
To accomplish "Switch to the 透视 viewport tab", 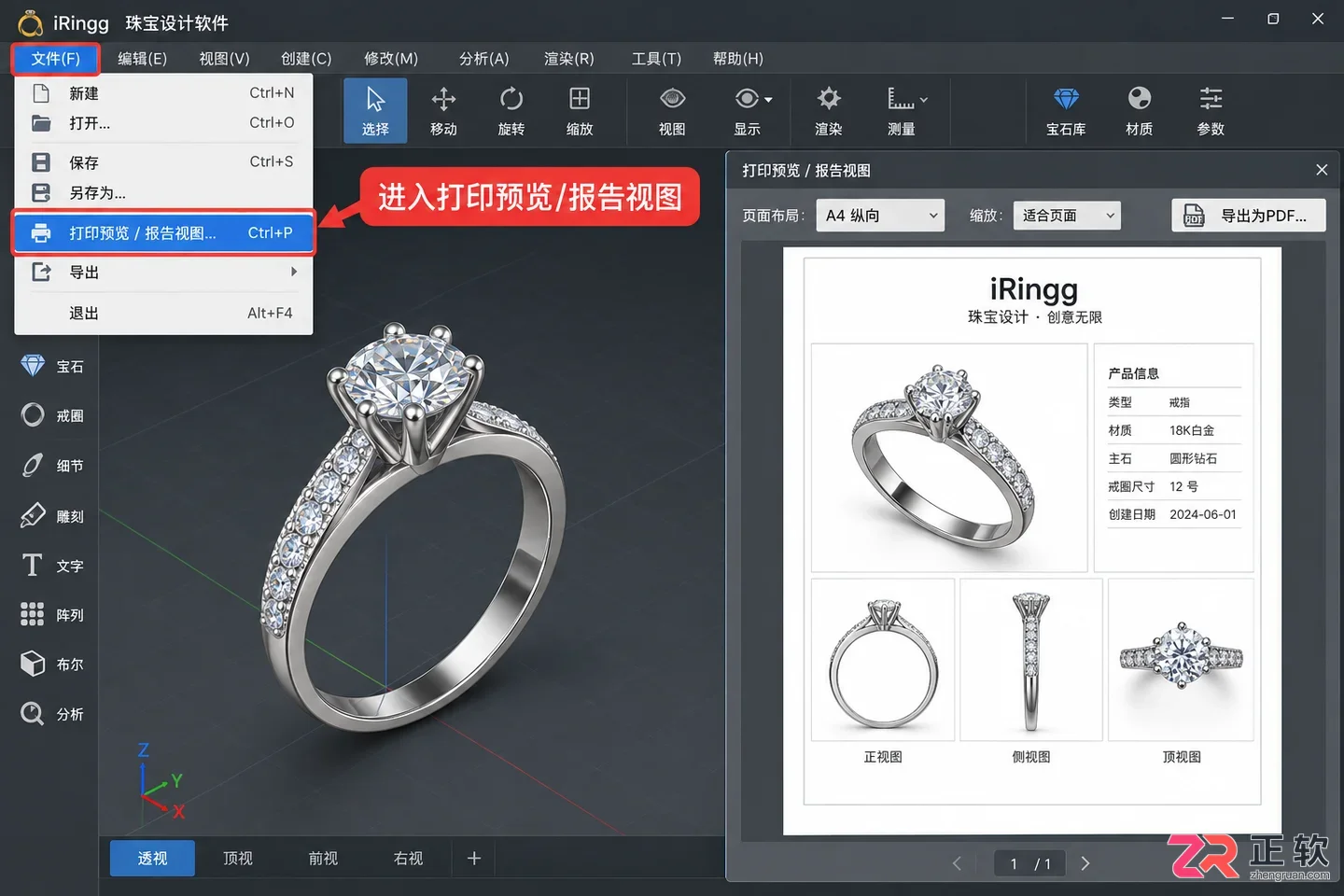I will 152,858.
